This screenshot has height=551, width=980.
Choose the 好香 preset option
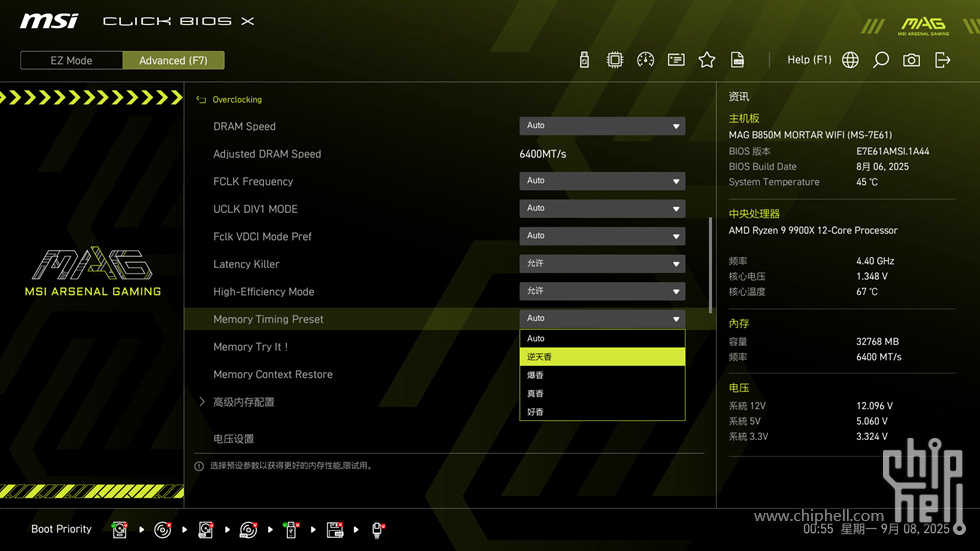coord(602,412)
